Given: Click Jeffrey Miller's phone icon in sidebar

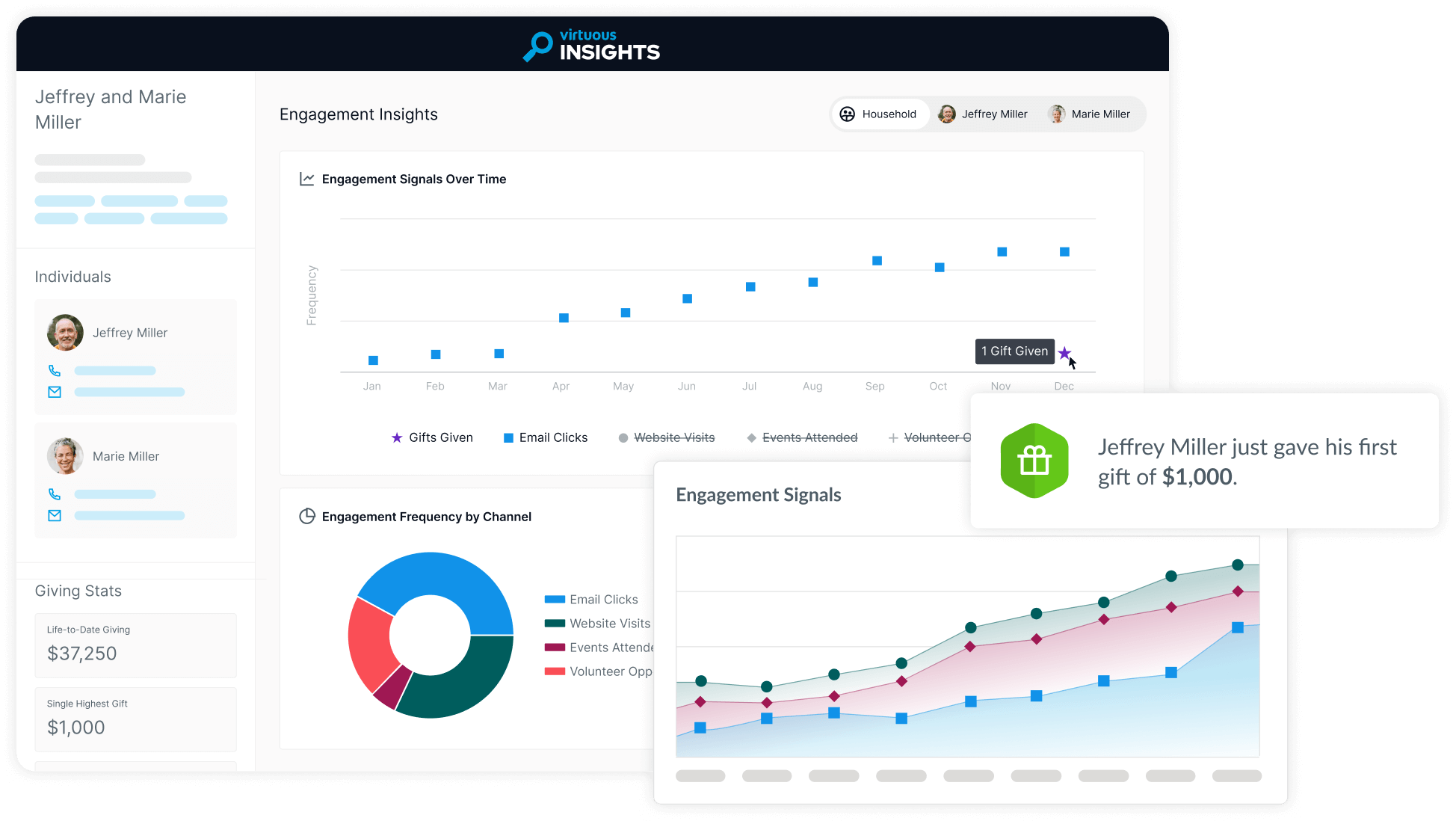Looking at the screenshot, I should (x=55, y=371).
